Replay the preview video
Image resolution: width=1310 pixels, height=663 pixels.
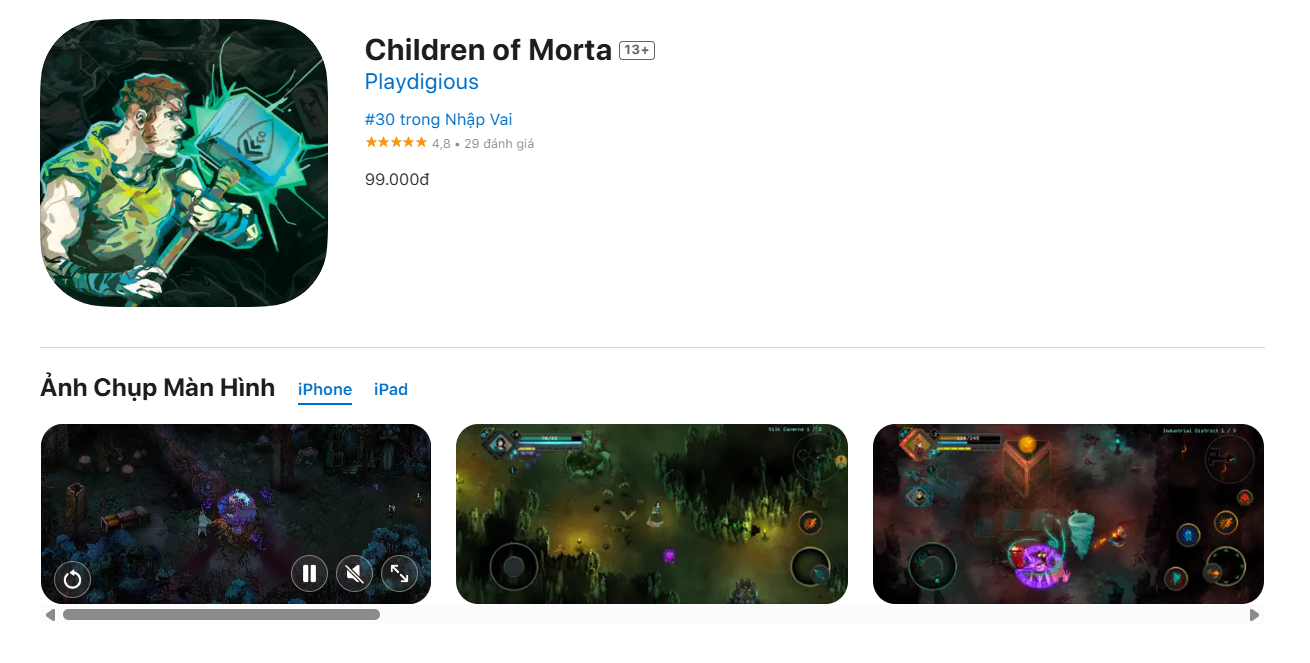pos(72,578)
